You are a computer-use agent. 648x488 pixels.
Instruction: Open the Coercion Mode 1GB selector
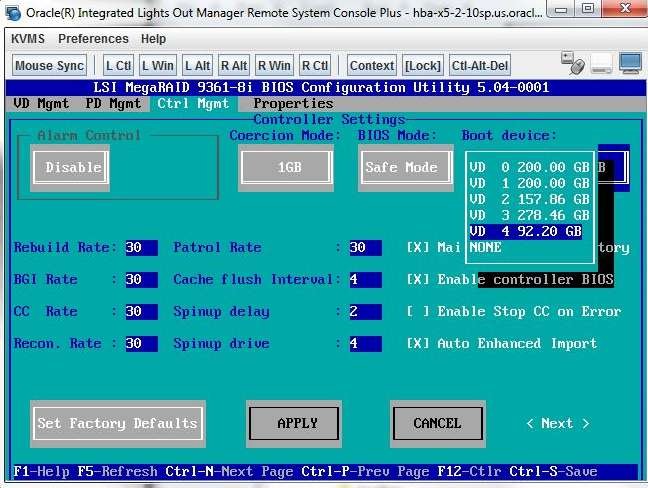pos(286,167)
